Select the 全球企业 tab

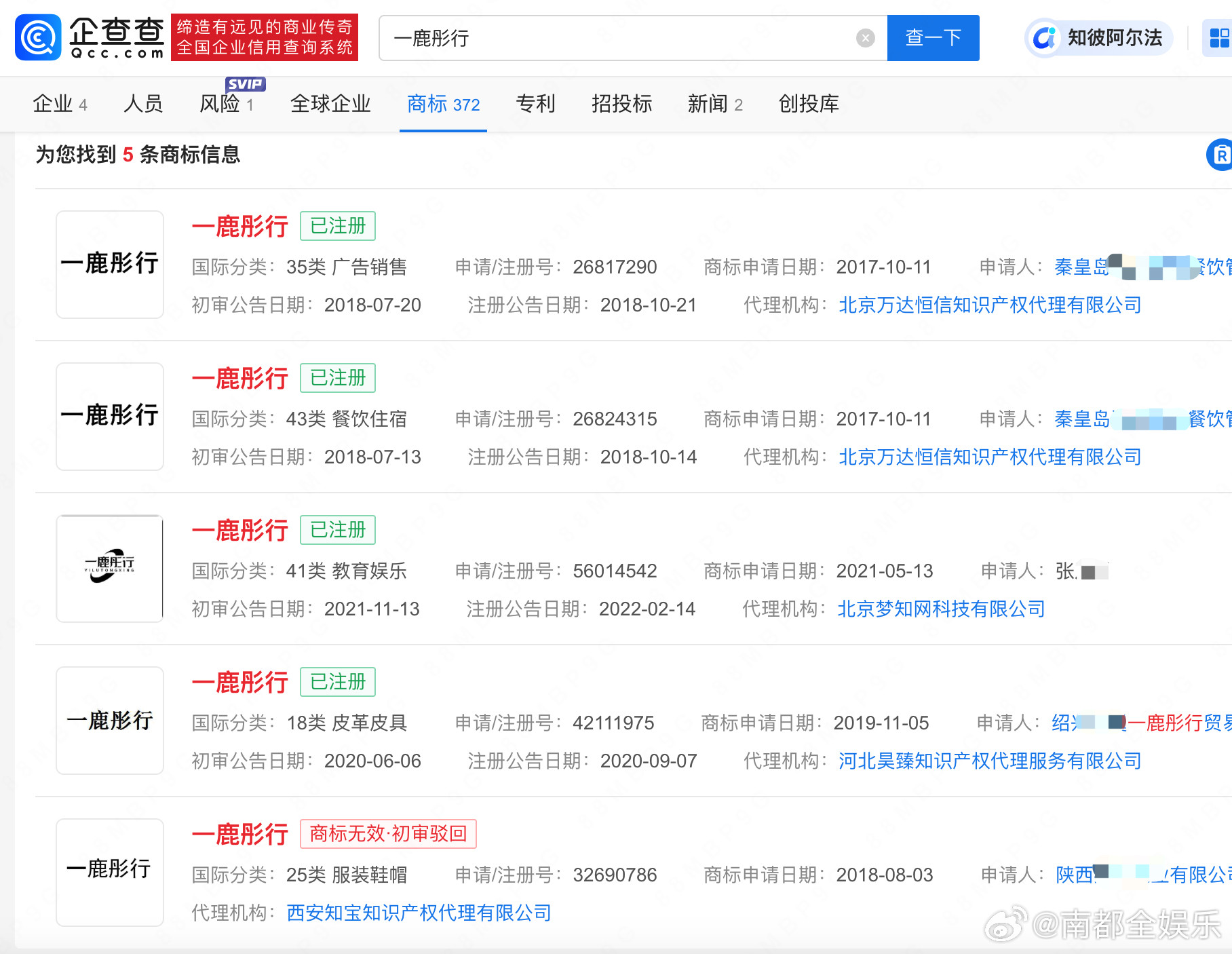[x=330, y=104]
